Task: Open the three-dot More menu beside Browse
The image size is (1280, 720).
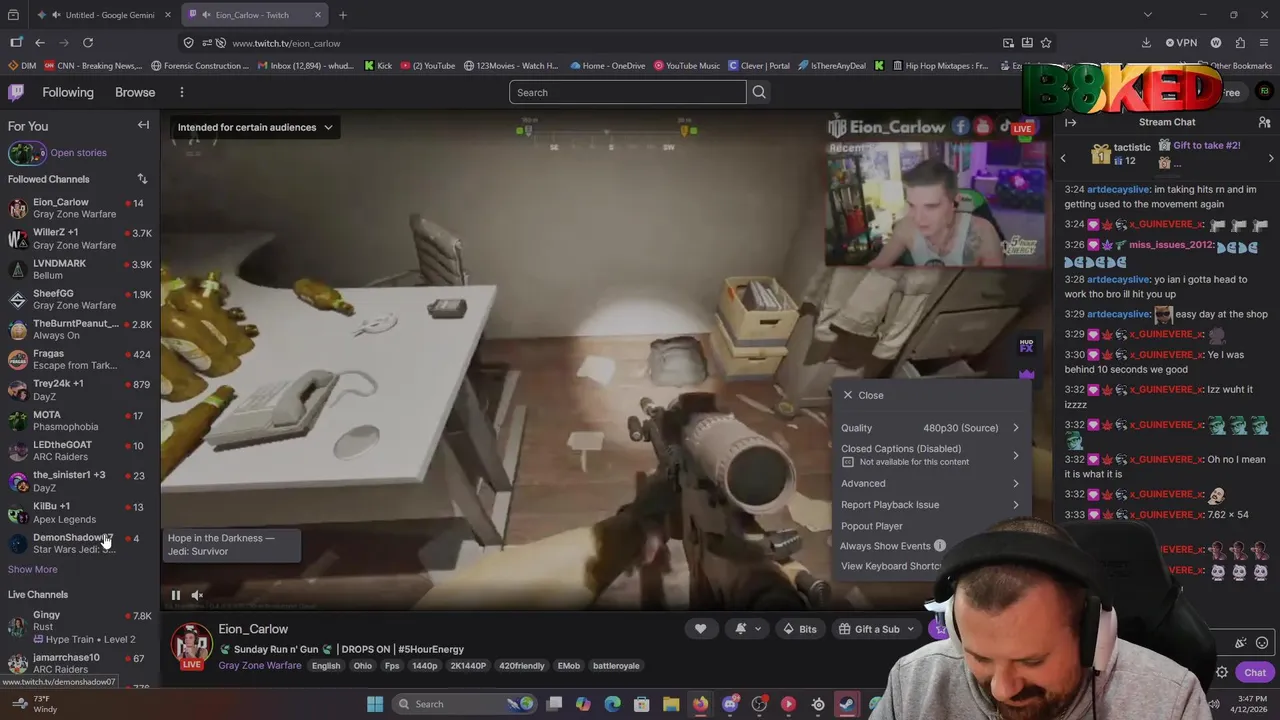Action: (x=181, y=92)
